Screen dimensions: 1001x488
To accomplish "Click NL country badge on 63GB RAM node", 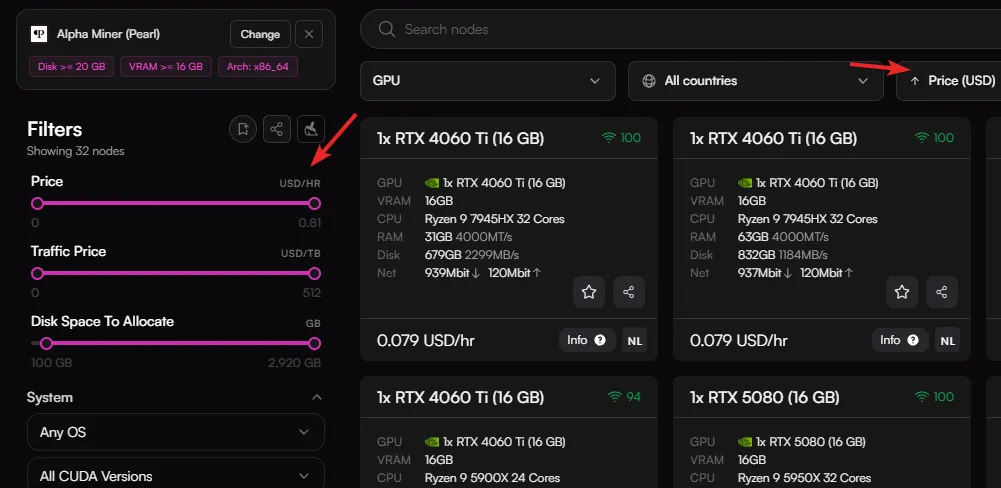I will 948,340.
